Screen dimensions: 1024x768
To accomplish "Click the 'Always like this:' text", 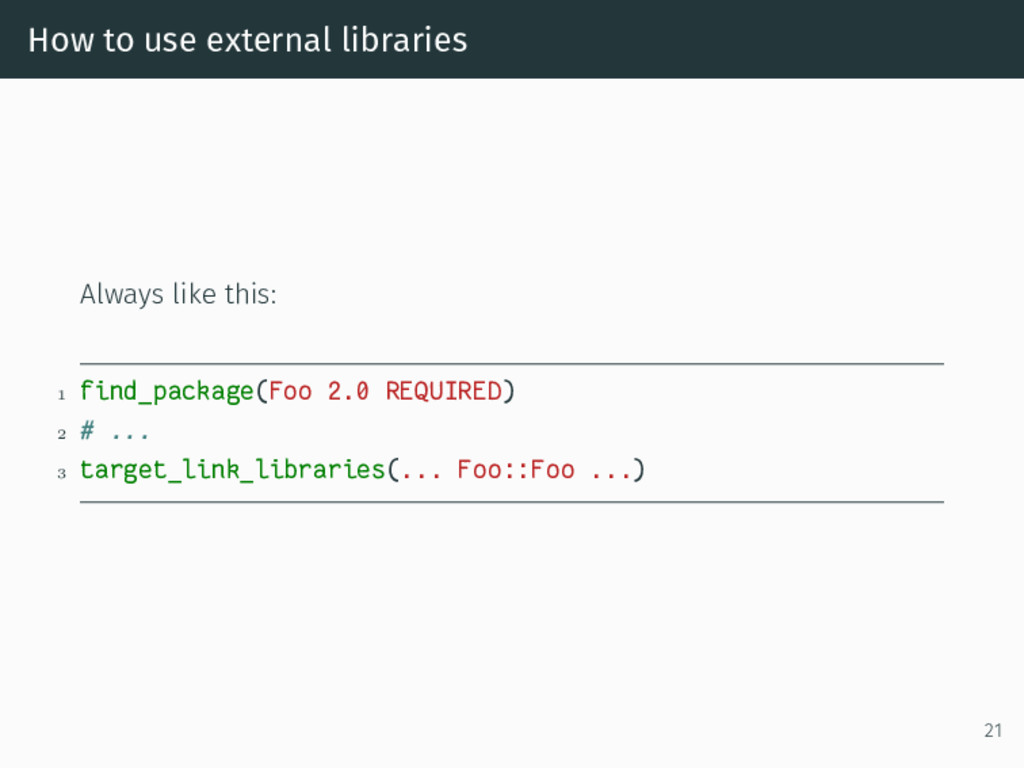I will [178, 294].
